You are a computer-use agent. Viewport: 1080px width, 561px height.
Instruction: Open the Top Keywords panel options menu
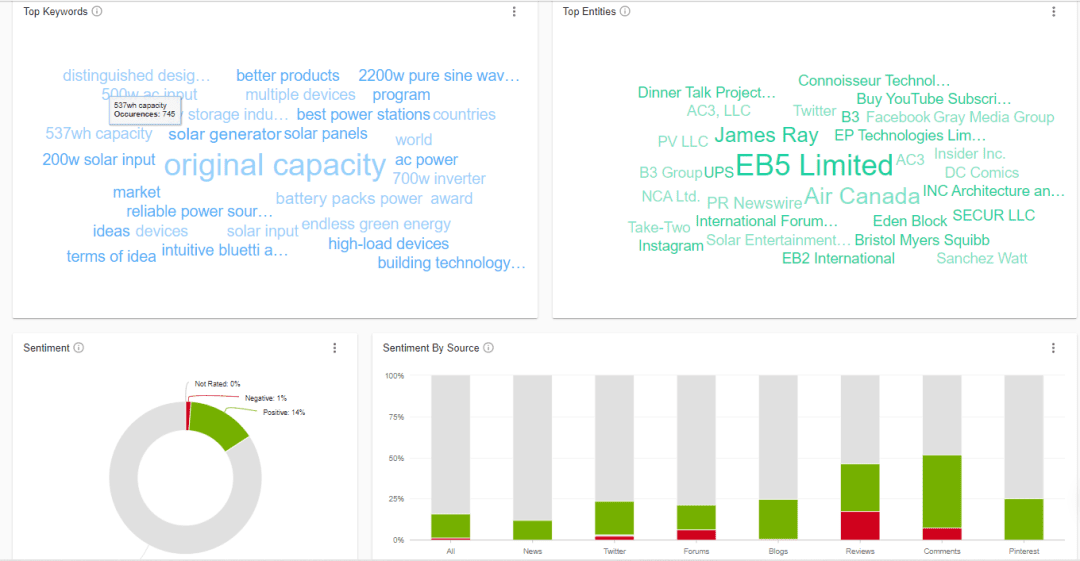(514, 12)
